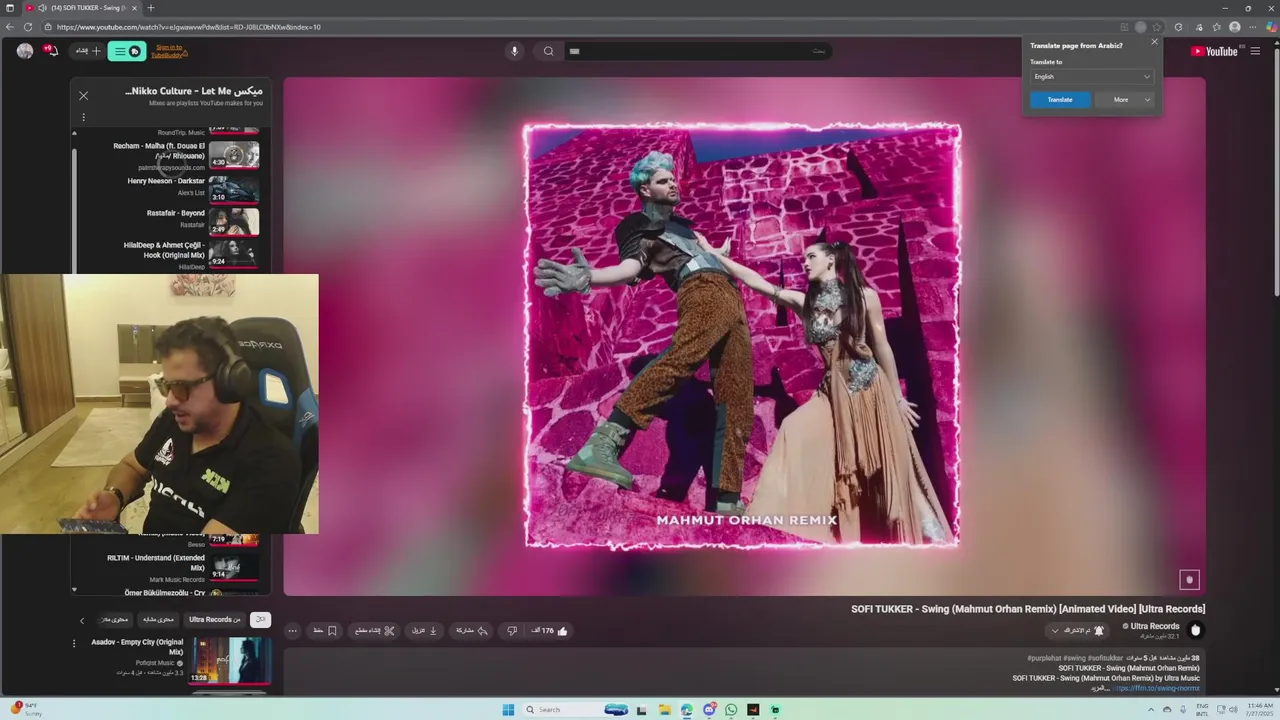Save the video with the bookmark button

[326, 631]
